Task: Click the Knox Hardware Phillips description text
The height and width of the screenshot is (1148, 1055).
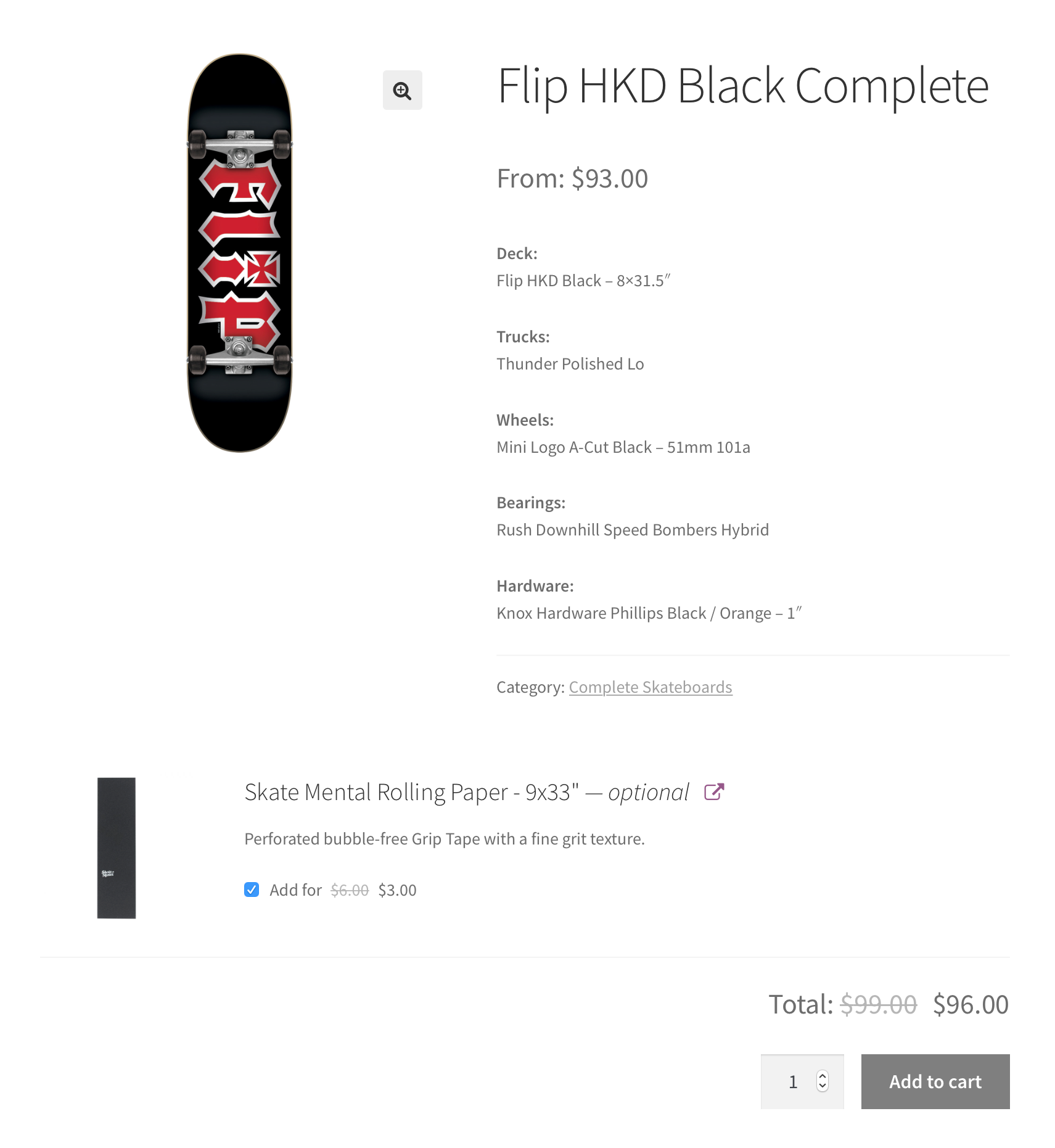Action: [648, 613]
